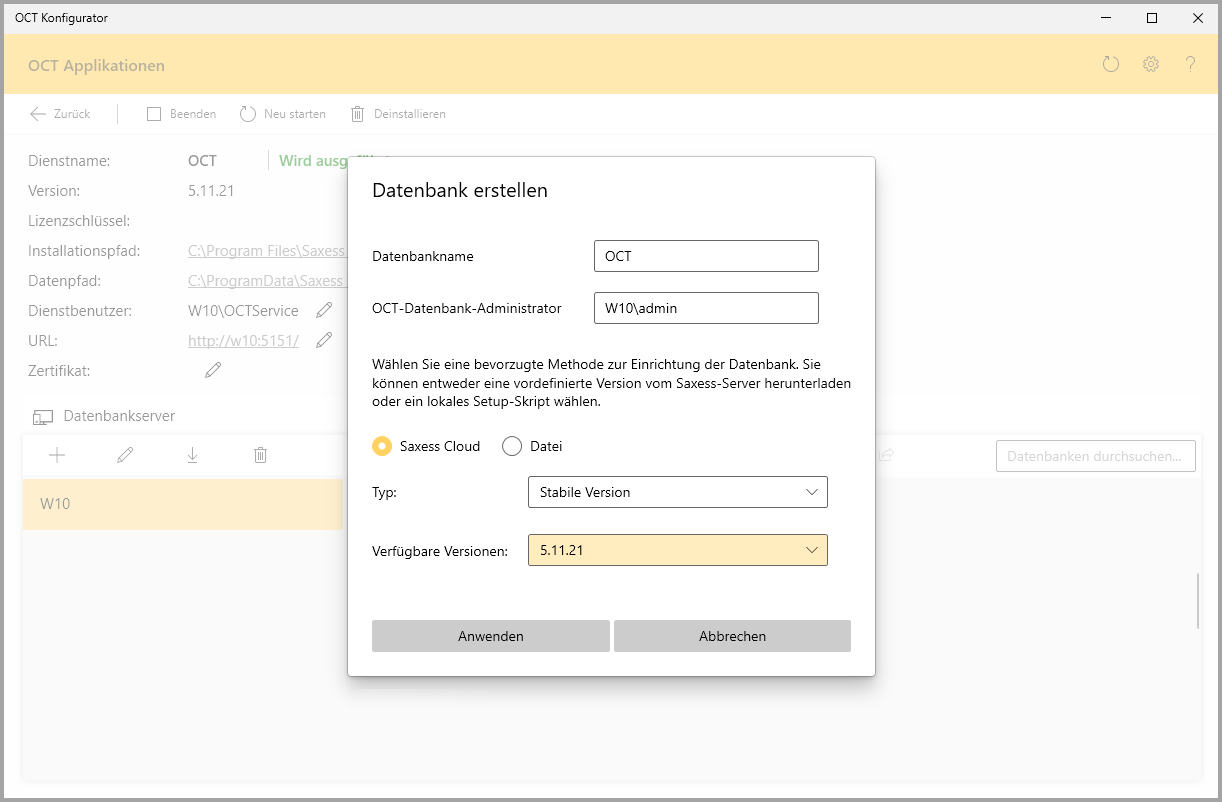Click the add database server plus icon

(x=57, y=455)
